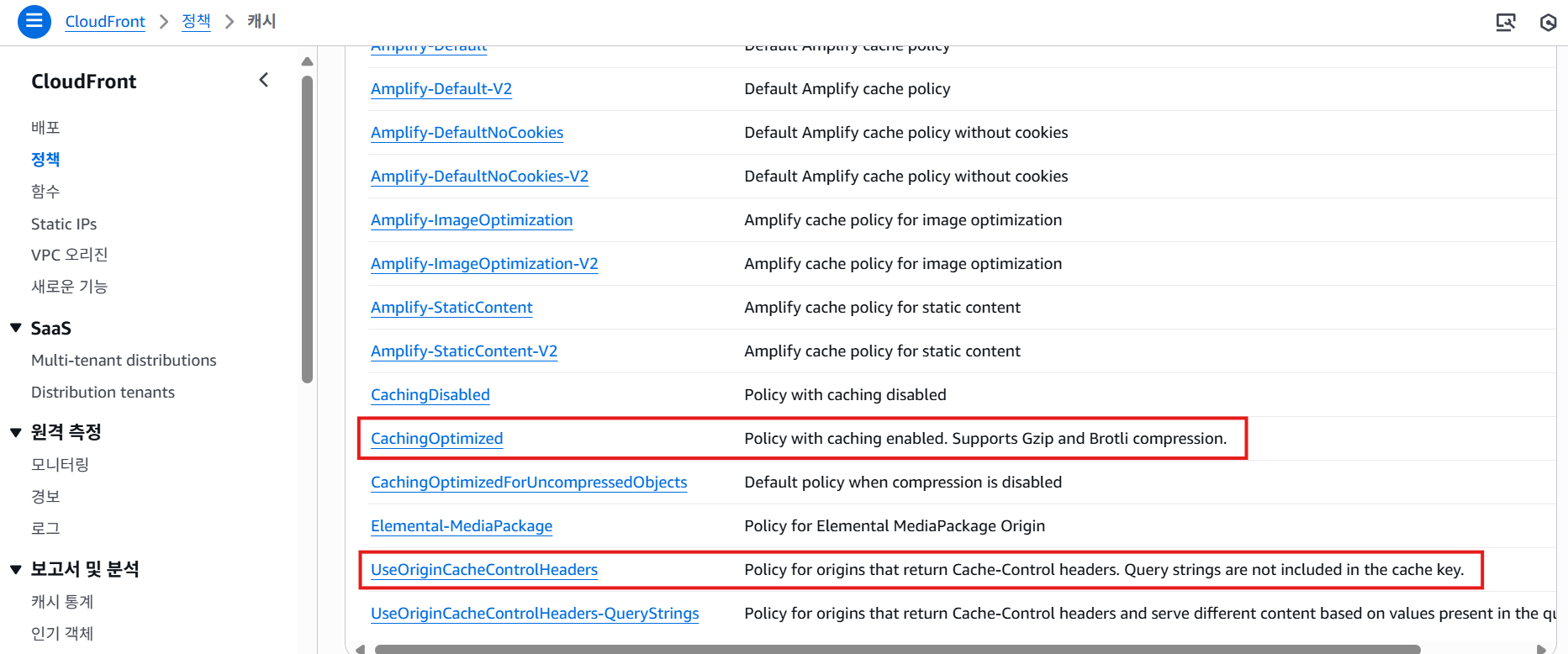The width and height of the screenshot is (1568, 654).
Task: Open CachingDisabled policy
Action: 430,394
